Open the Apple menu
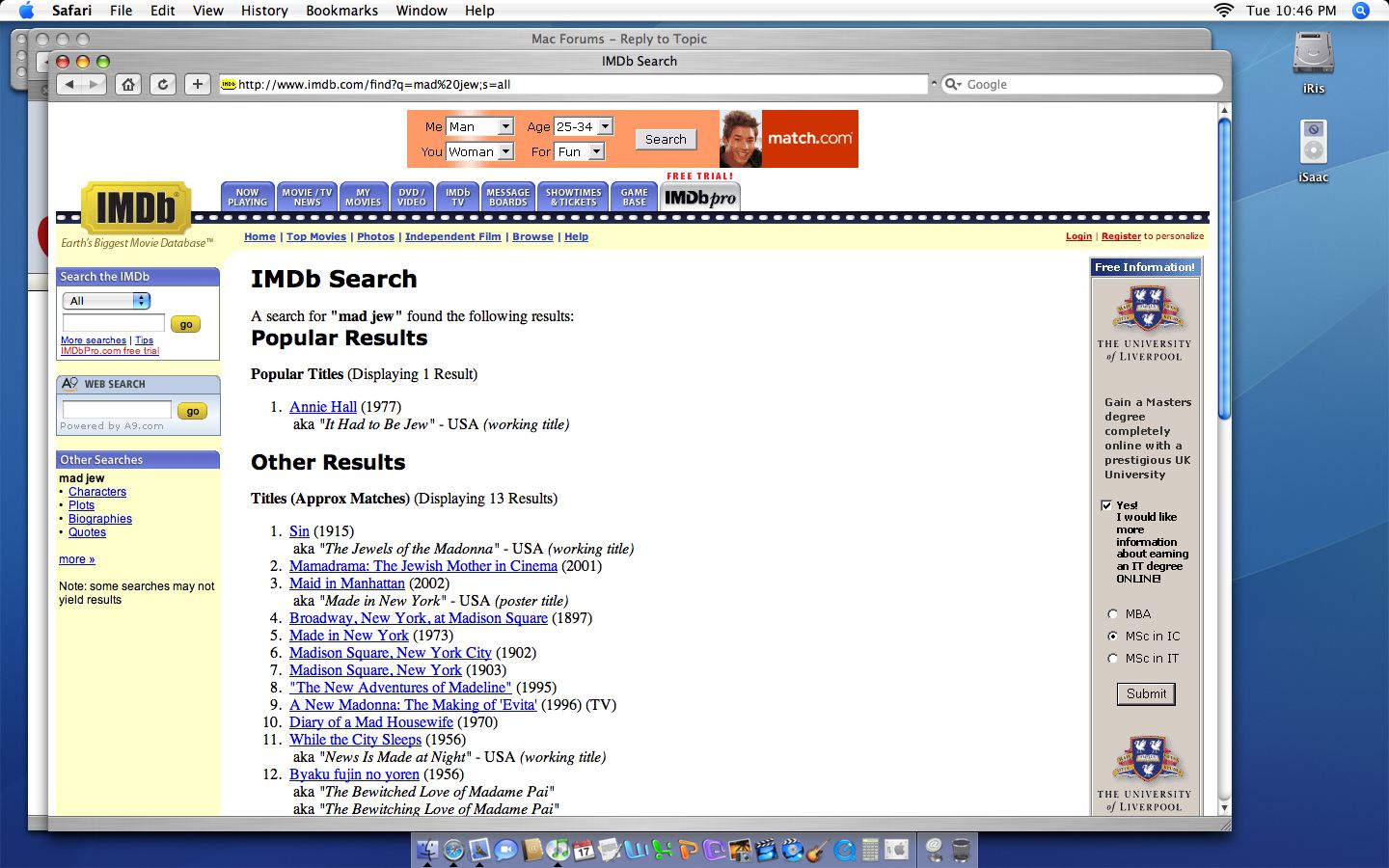The height and width of the screenshot is (868, 1389). [26, 11]
